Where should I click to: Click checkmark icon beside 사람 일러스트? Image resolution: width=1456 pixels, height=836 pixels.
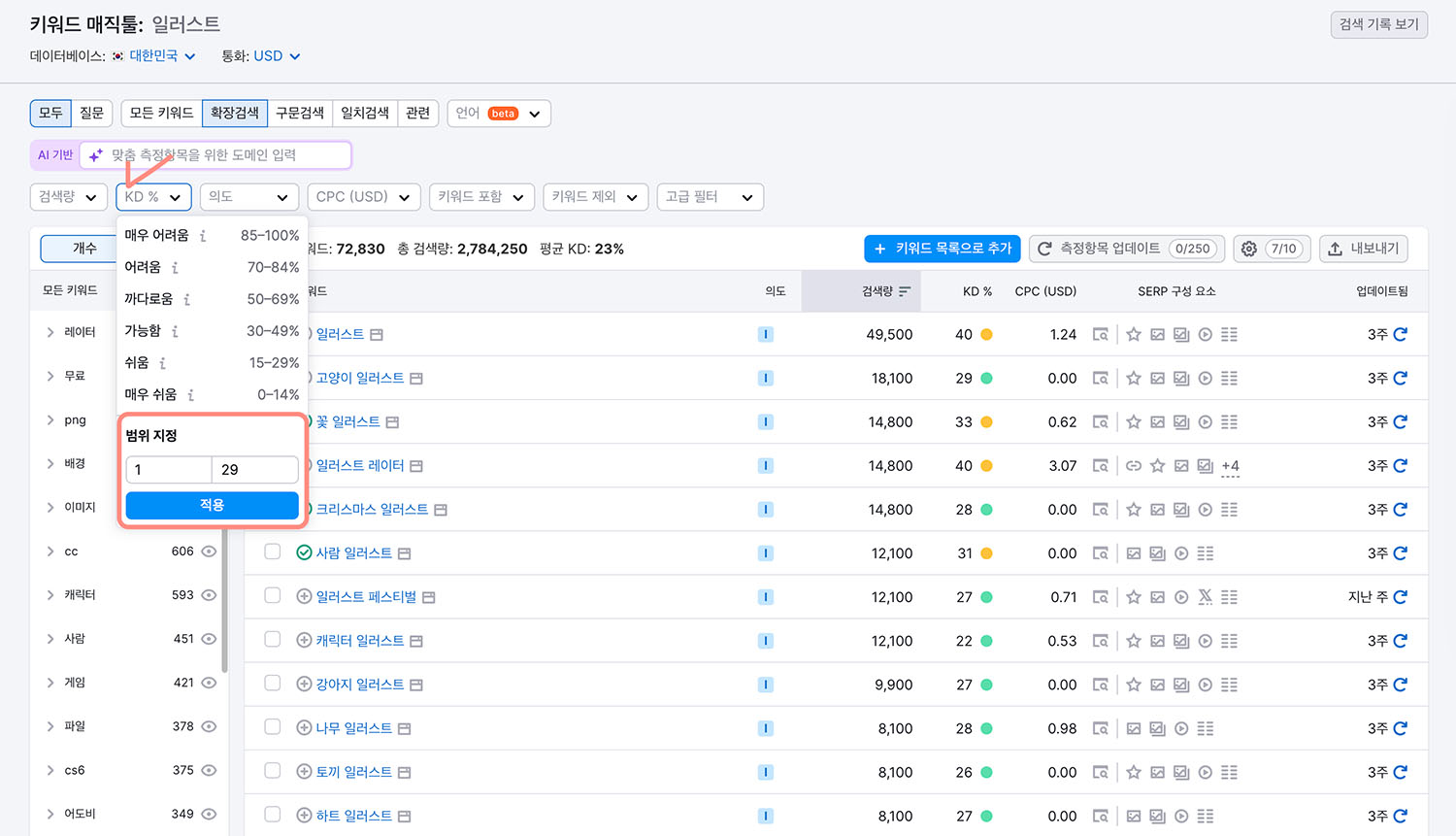point(304,552)
